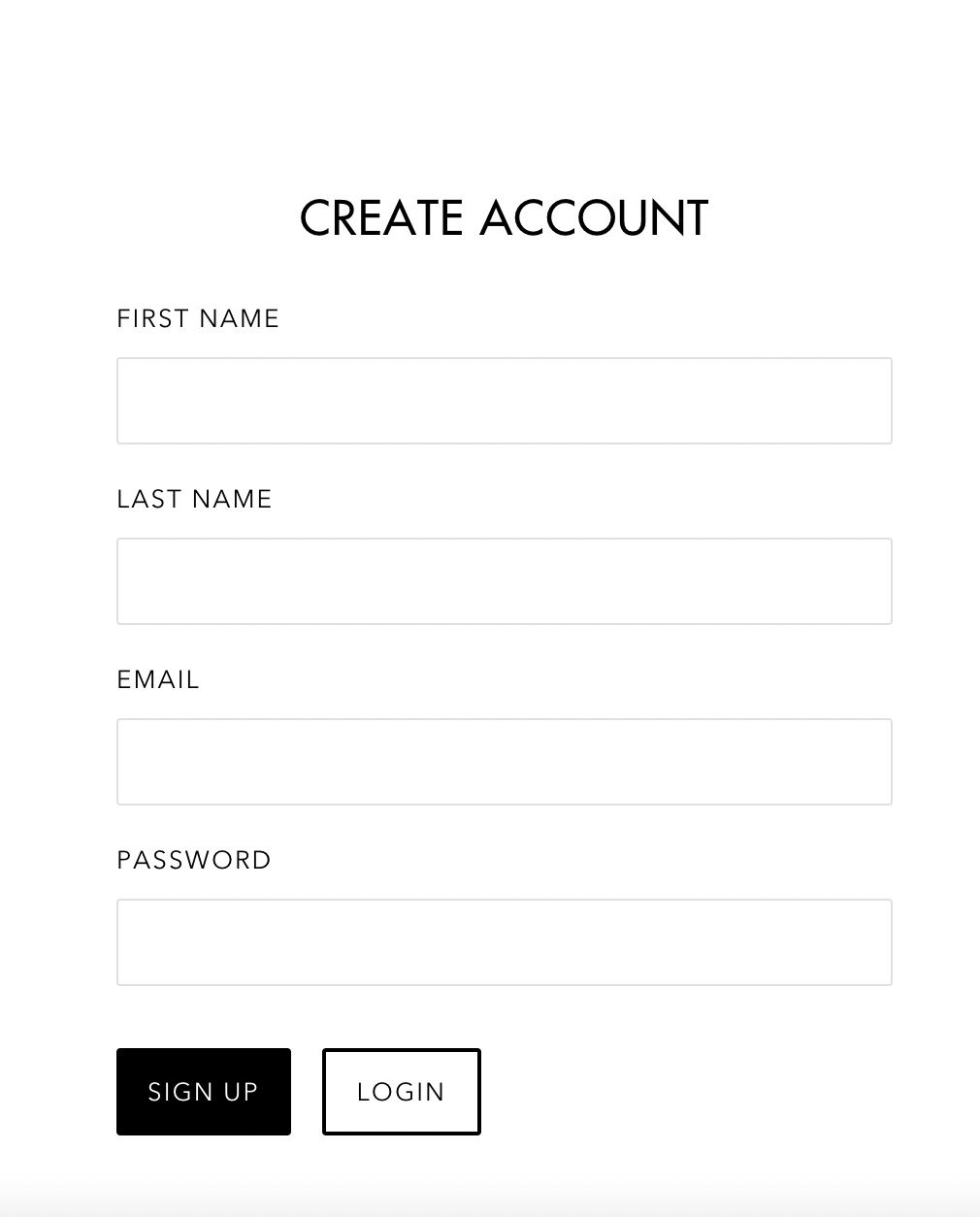Go to Login instead of signing up

(401, 1092)
